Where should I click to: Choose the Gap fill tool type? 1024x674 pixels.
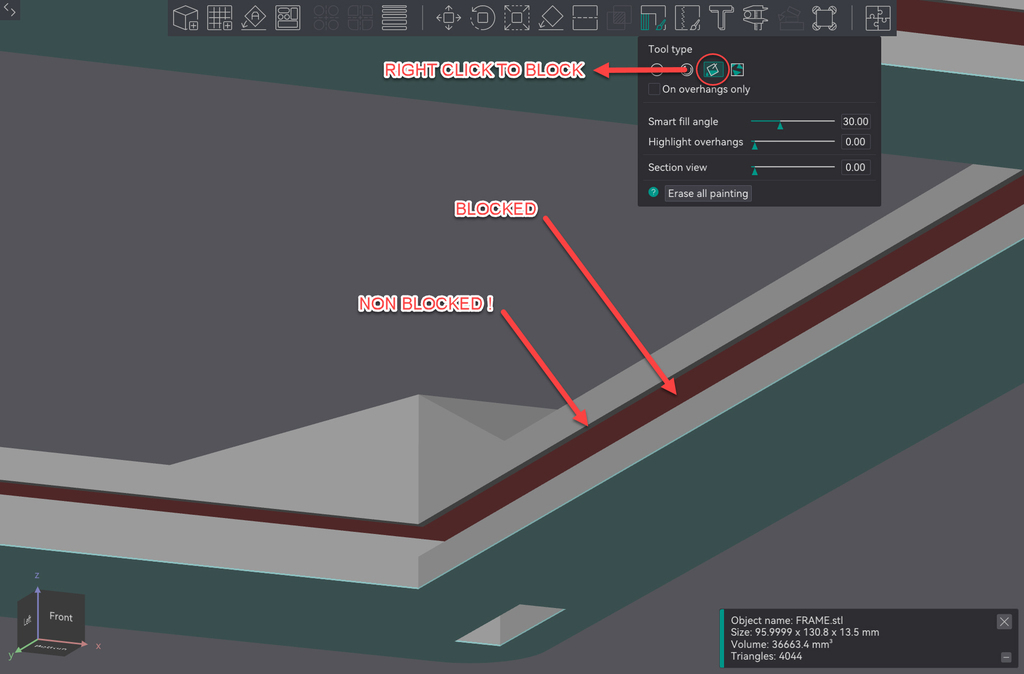pyautogui.click(x=737, y=70)
